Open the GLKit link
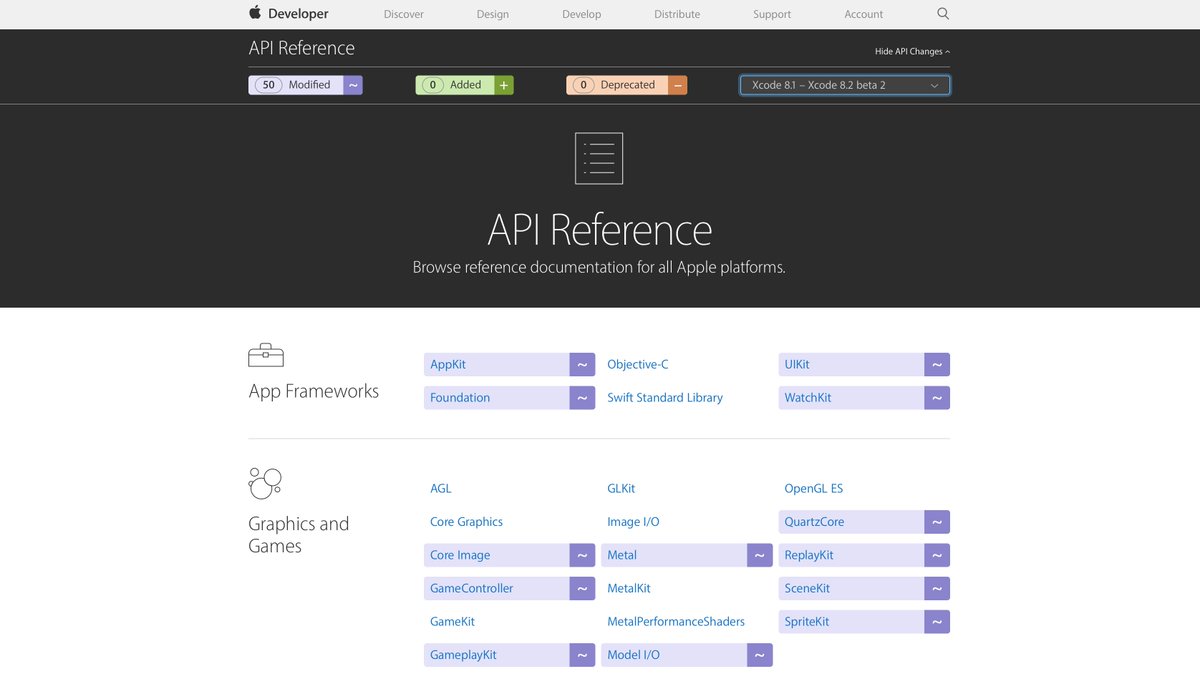 [x=621, y=489]
